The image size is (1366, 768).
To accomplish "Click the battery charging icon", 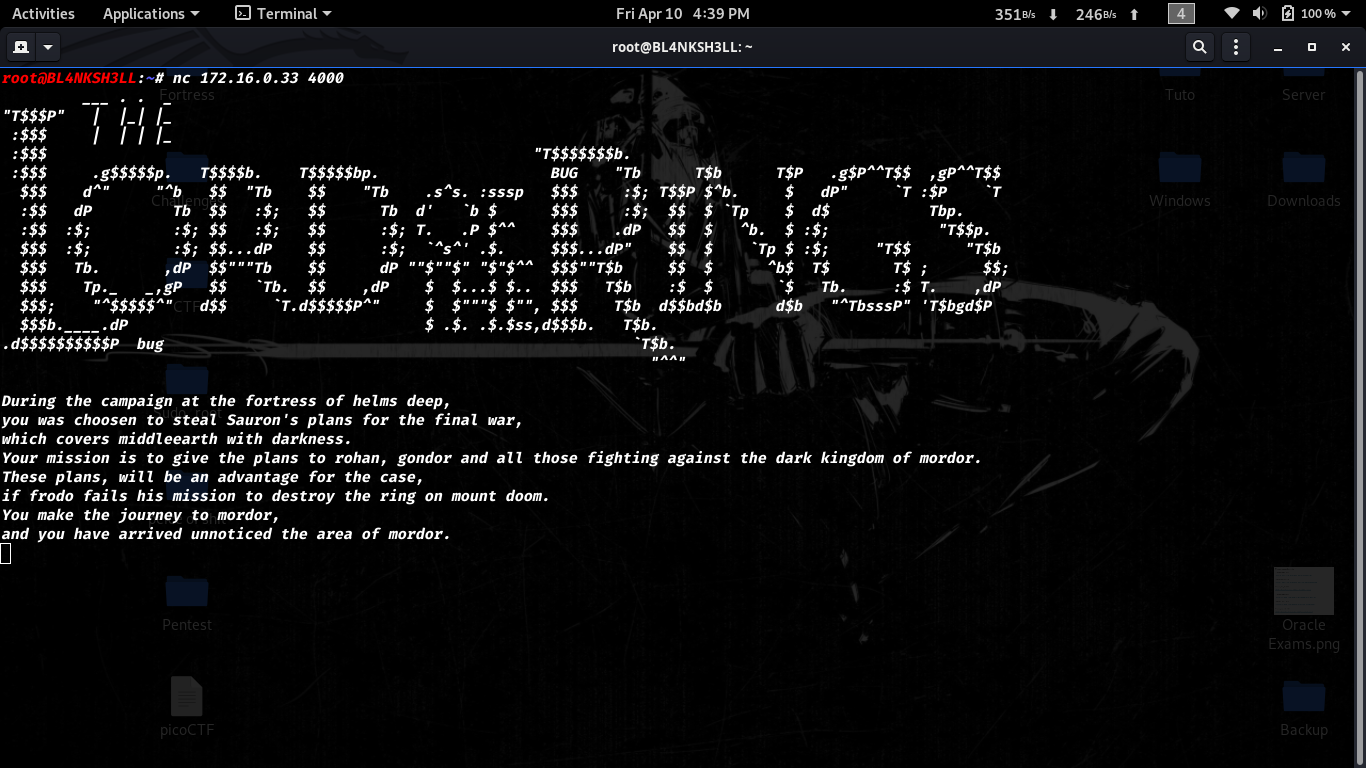I will point(1287,14).
